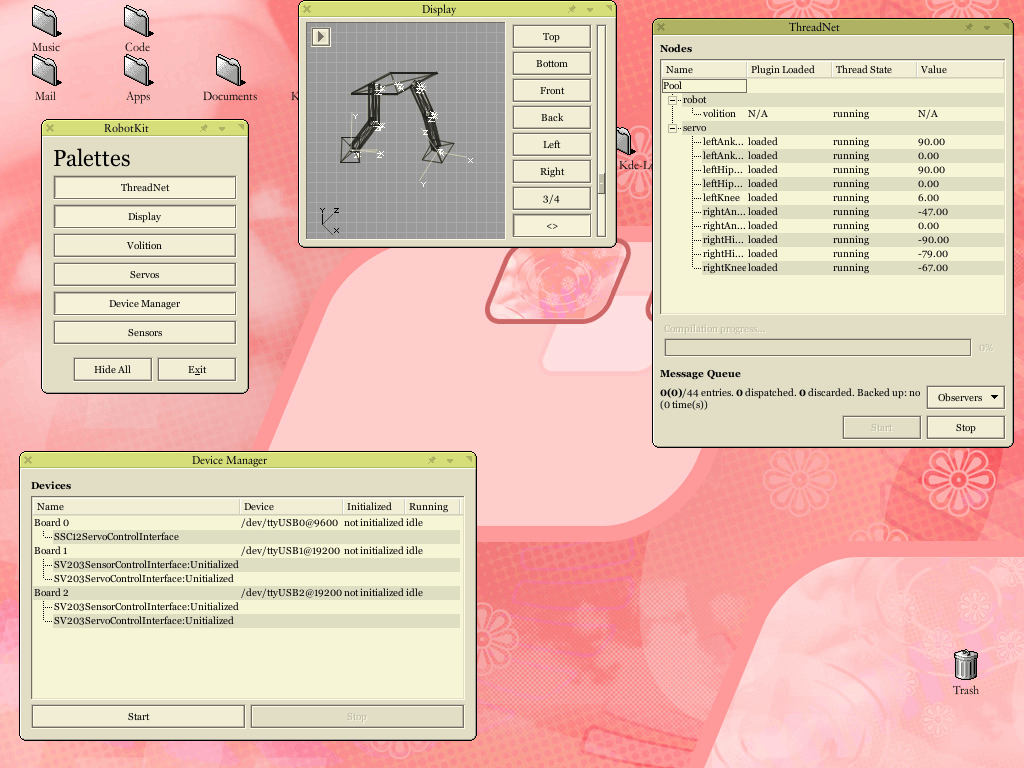Sort nodes by Name column header
The width and height of the screenshot is (1024, 768).
703,69
